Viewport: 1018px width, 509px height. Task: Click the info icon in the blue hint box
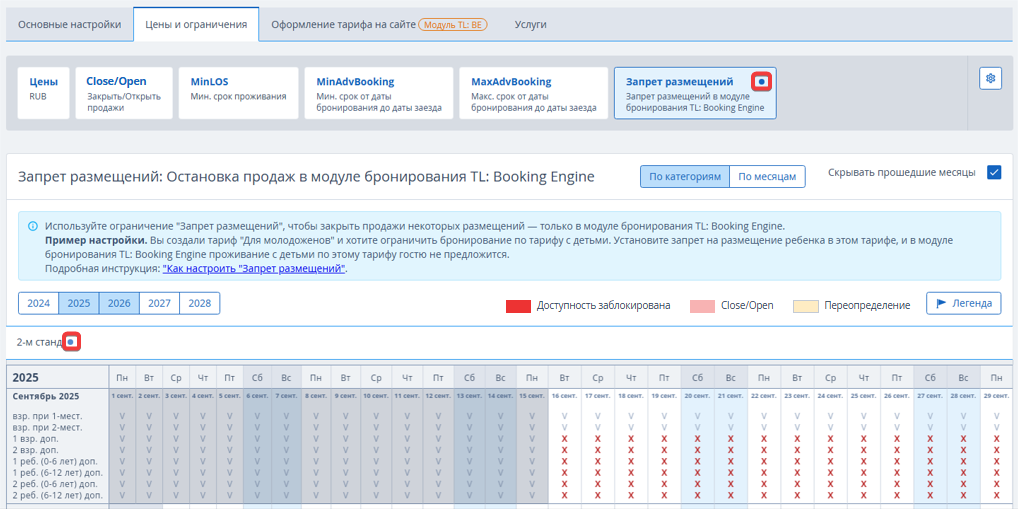[33, 226]
